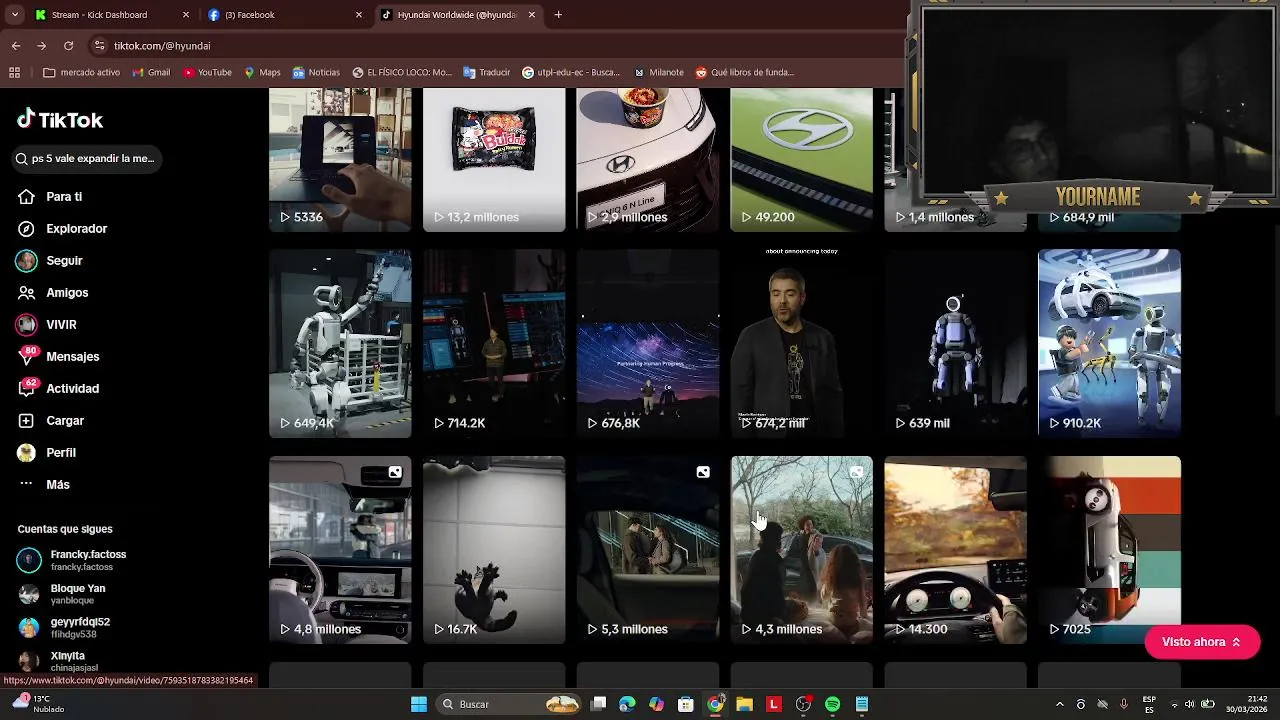The height and width of the screenshot is (720, 1280).
Task: Open mercado activo bookmark folder
Action: pyautogui.click(x=82, y=72)
